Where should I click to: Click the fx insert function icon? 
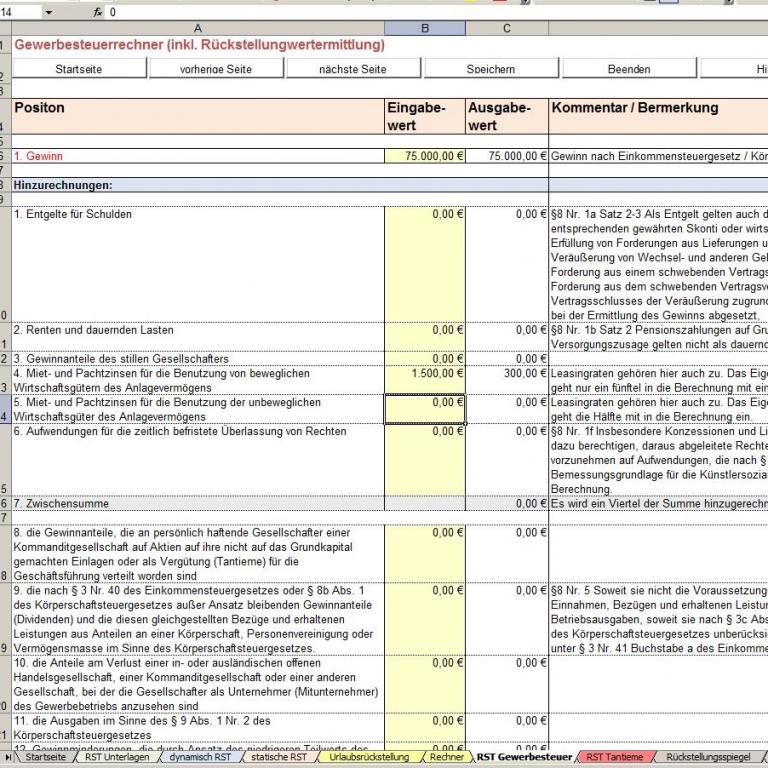click(97, 12)
